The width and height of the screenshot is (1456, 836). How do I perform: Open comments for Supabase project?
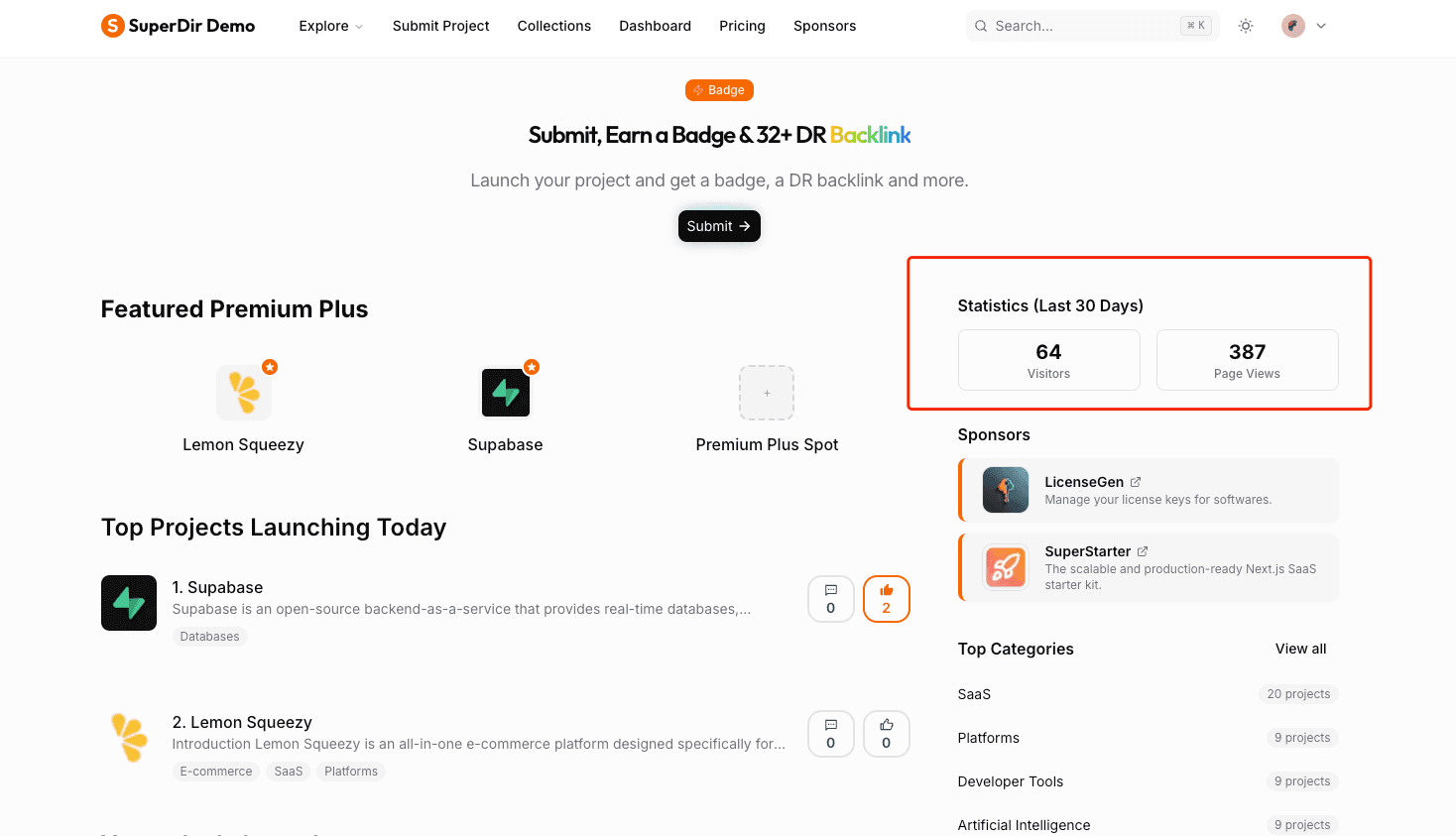point(831,599)
